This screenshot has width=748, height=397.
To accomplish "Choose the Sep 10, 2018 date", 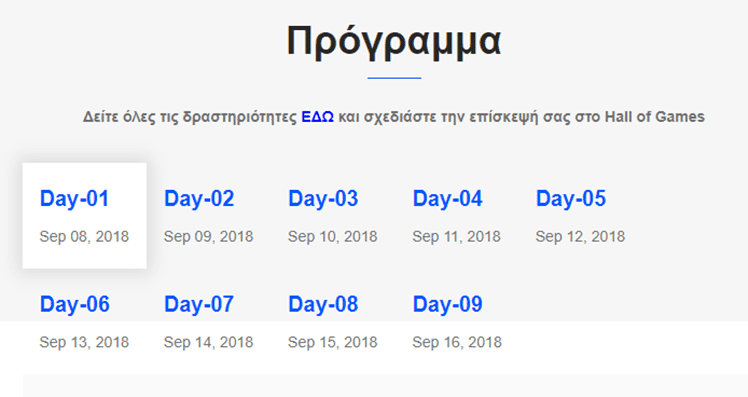I will (x=332, y=236).
